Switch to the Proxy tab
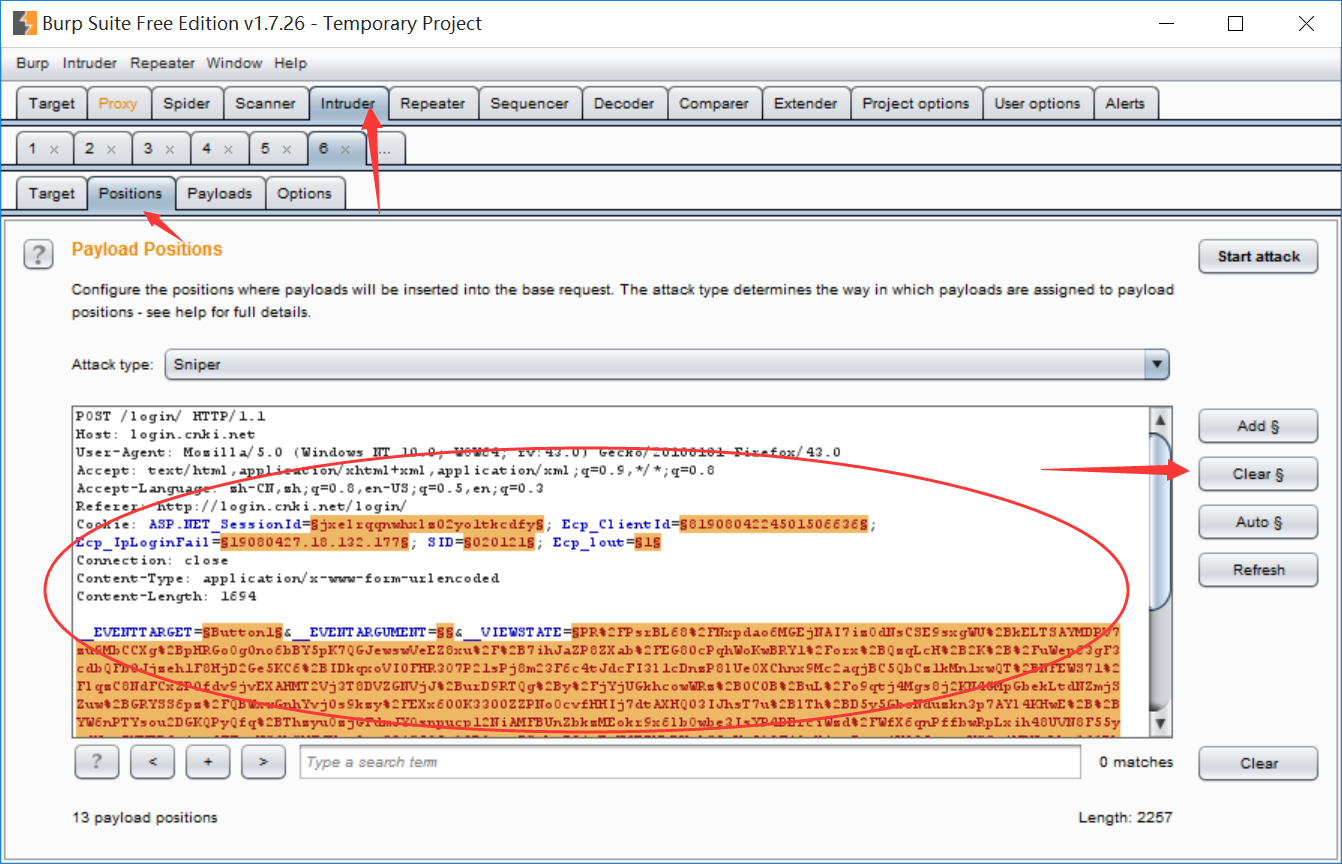 [118, 103]
